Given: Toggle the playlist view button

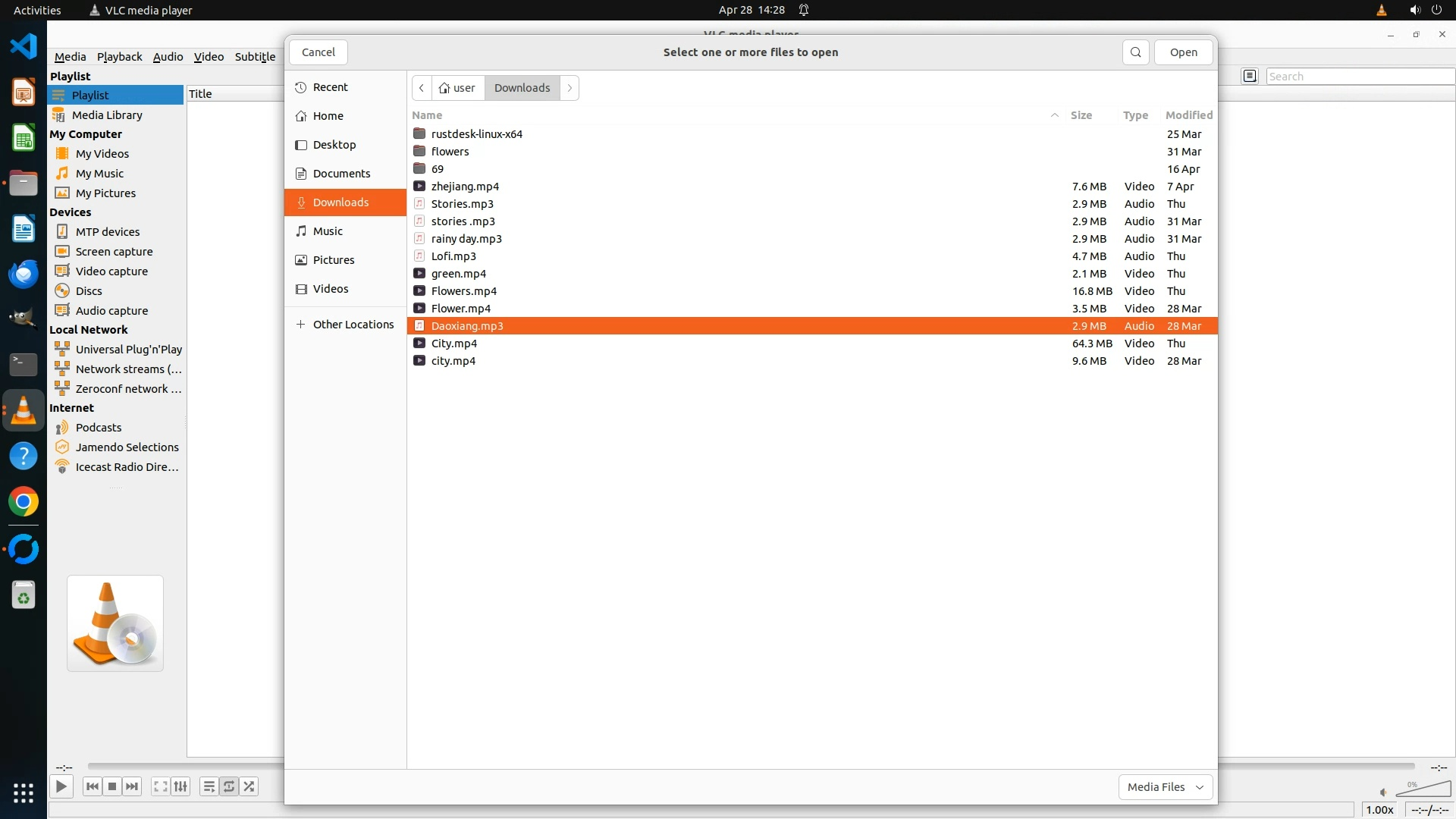Looking at the screenshot, I should pos(209,786).
